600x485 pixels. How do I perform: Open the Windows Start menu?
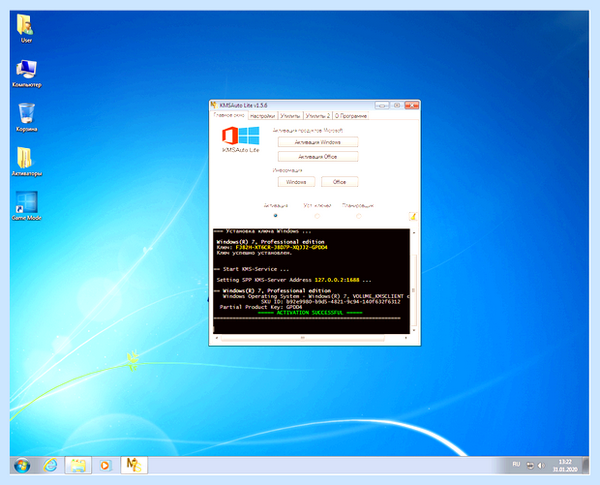(22, 465)
